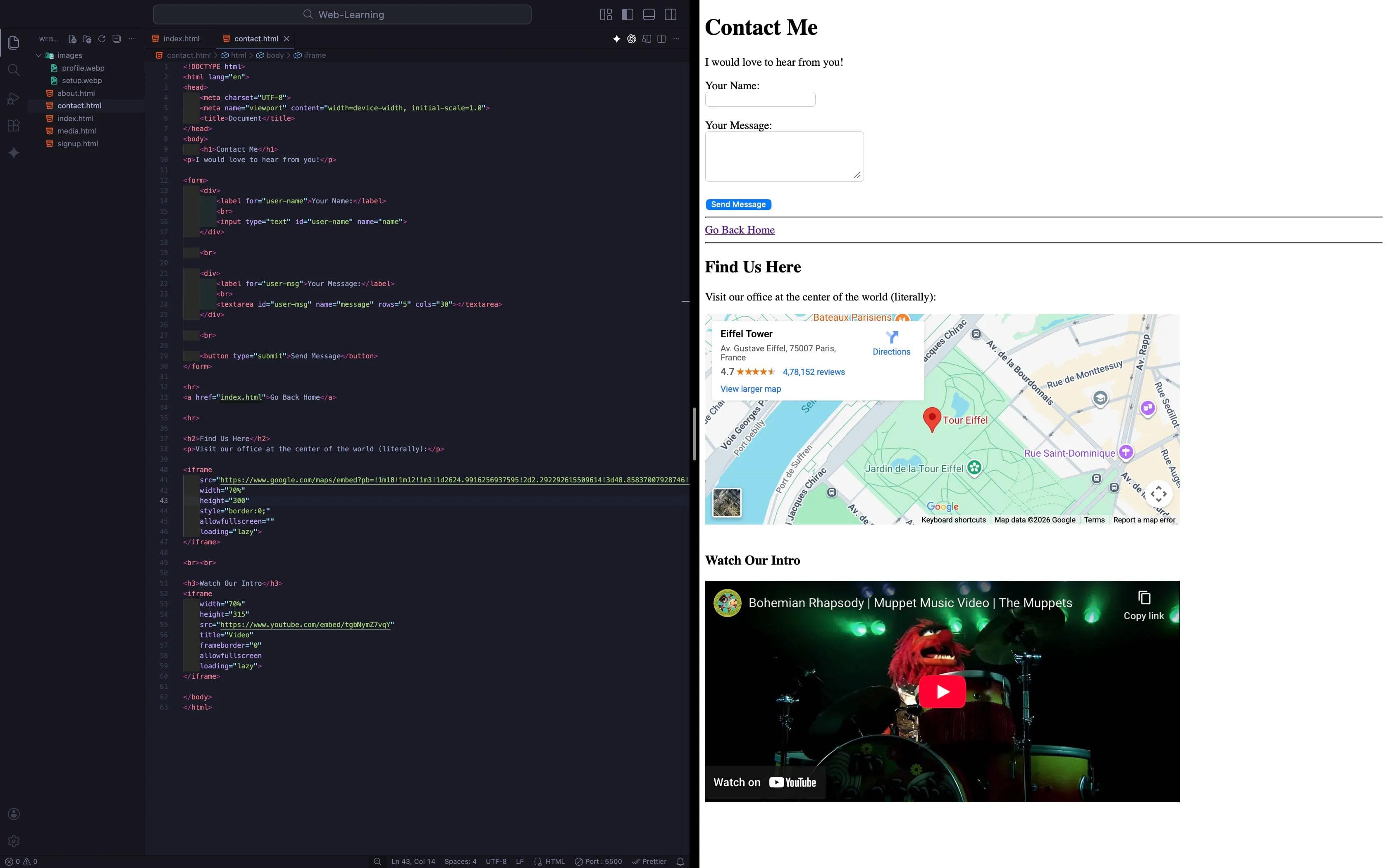Select the HTML language mode in status bar
This screenshot has height=868, width=1389.
(554, 861)
